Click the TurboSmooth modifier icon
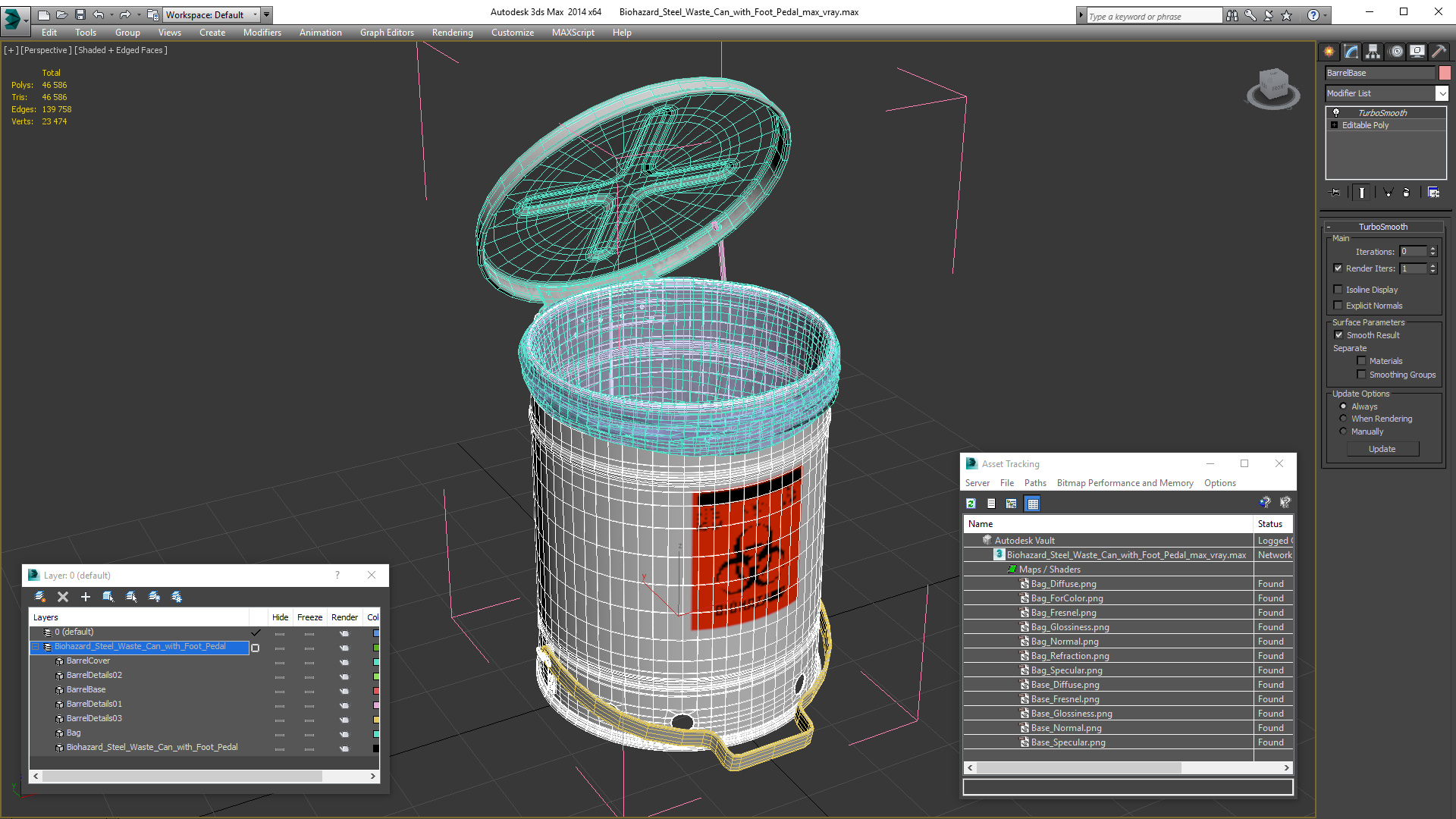The image size is (1456, 819). pyautogui.click(x=1337, y=111)
